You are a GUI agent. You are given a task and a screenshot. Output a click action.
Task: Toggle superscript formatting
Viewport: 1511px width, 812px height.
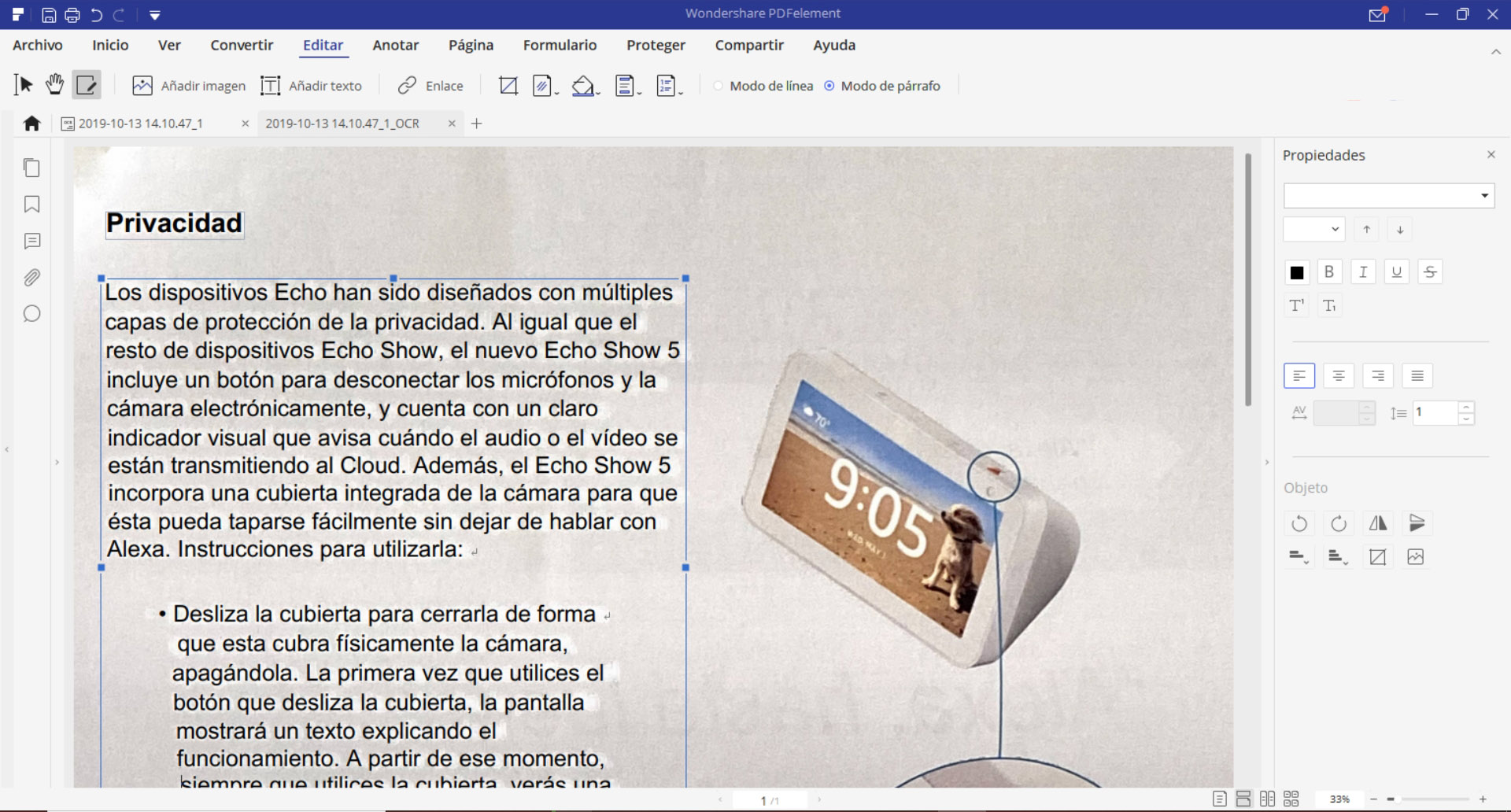(1297, 305)
